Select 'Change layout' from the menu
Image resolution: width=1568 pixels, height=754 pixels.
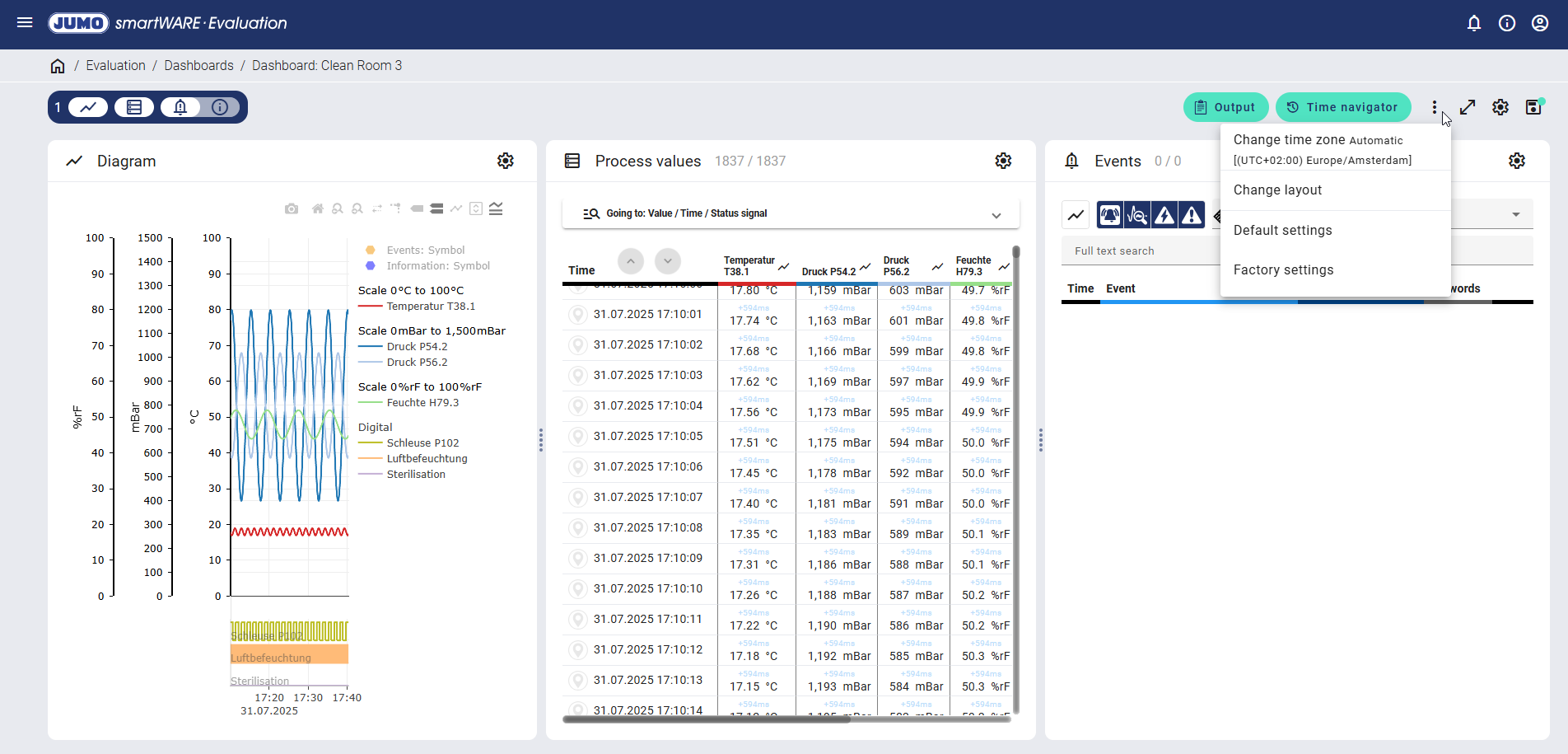[1277, 190]
